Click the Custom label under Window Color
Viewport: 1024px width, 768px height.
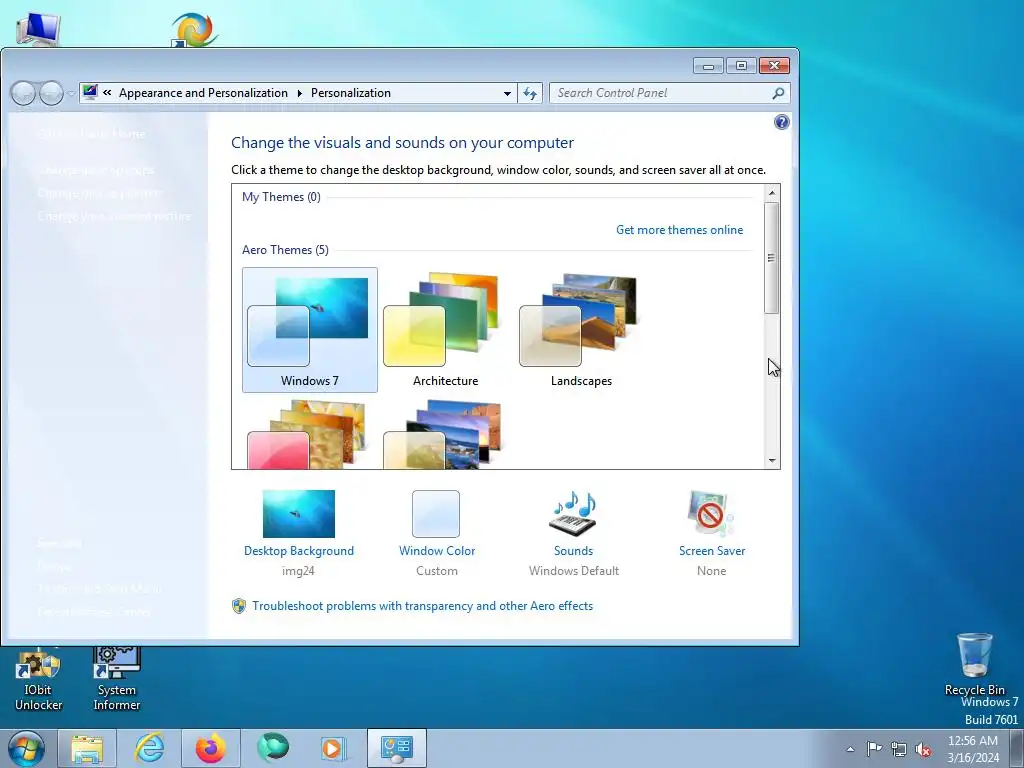click(437, 571)
